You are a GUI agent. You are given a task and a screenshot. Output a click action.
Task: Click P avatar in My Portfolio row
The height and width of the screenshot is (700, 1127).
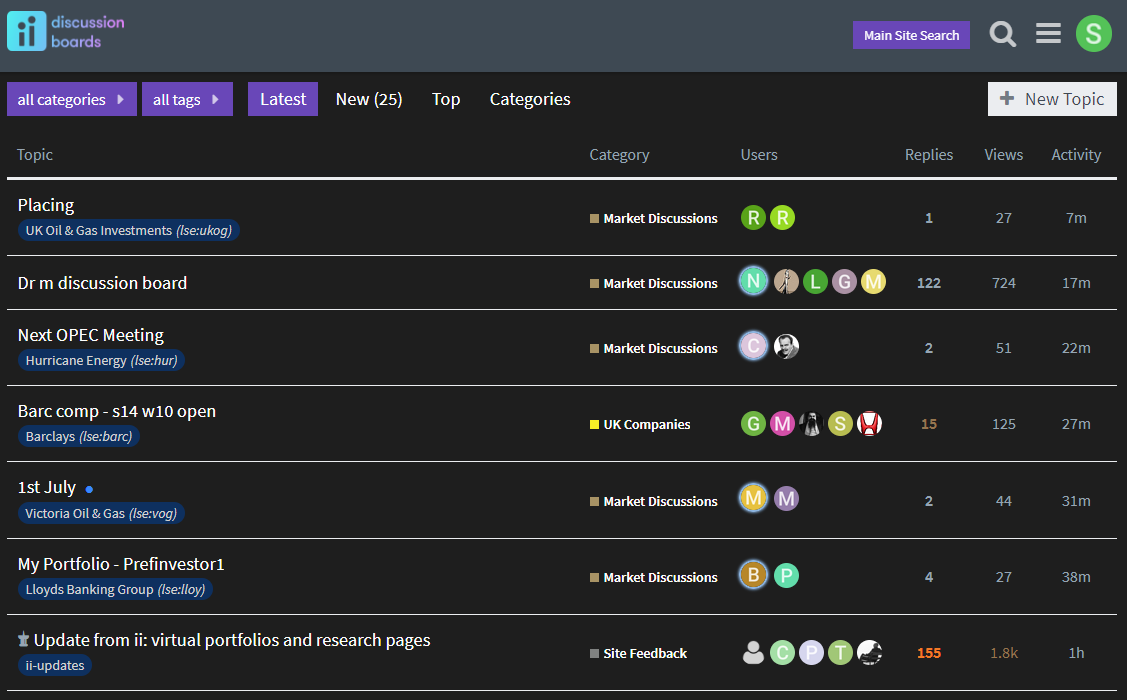[786, 576]
